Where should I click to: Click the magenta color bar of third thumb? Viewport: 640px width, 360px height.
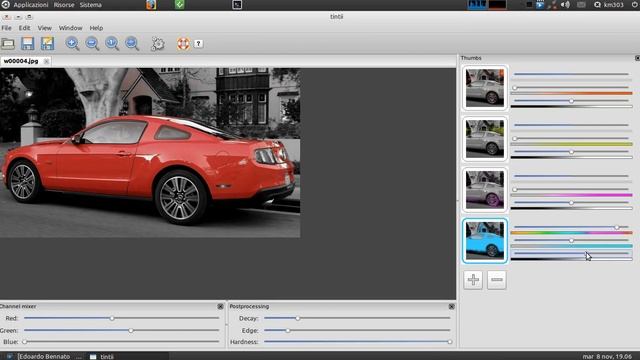point(571,195)
